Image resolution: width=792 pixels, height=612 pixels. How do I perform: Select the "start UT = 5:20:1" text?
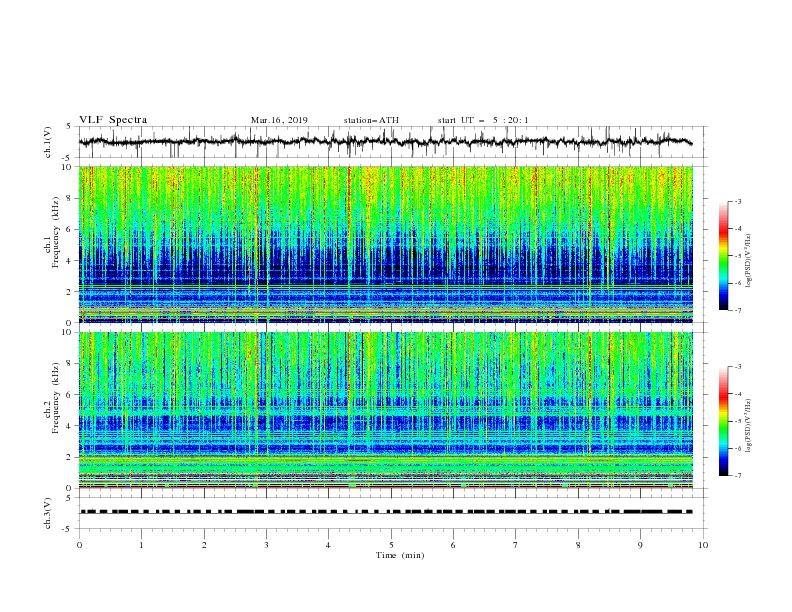[x=483, y=120]
